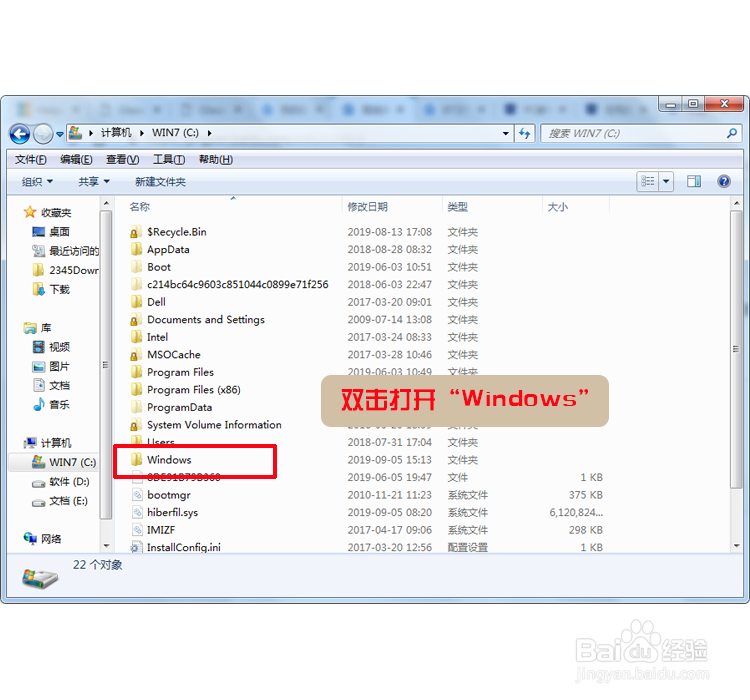Click the refresh button next to address bar
Image resolution: width=750 pixels, height=700 pixels.
[525, 133]
